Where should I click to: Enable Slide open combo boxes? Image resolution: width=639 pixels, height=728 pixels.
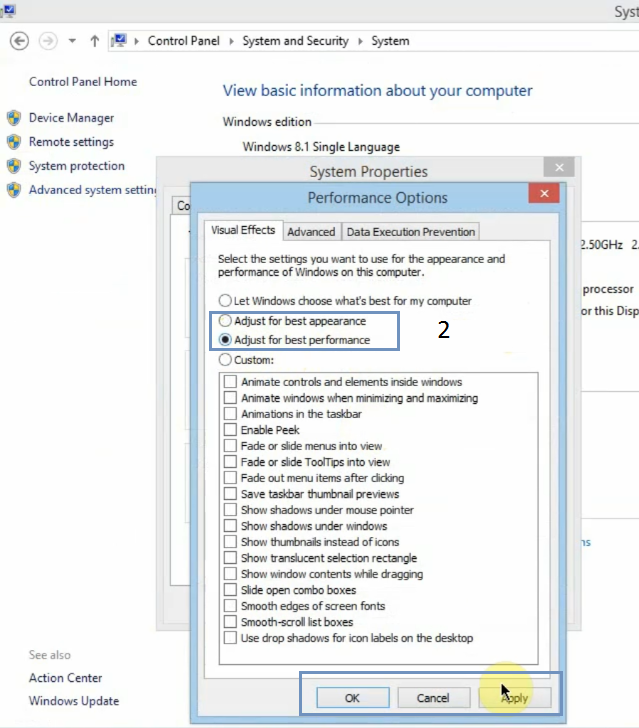[230, 590]
